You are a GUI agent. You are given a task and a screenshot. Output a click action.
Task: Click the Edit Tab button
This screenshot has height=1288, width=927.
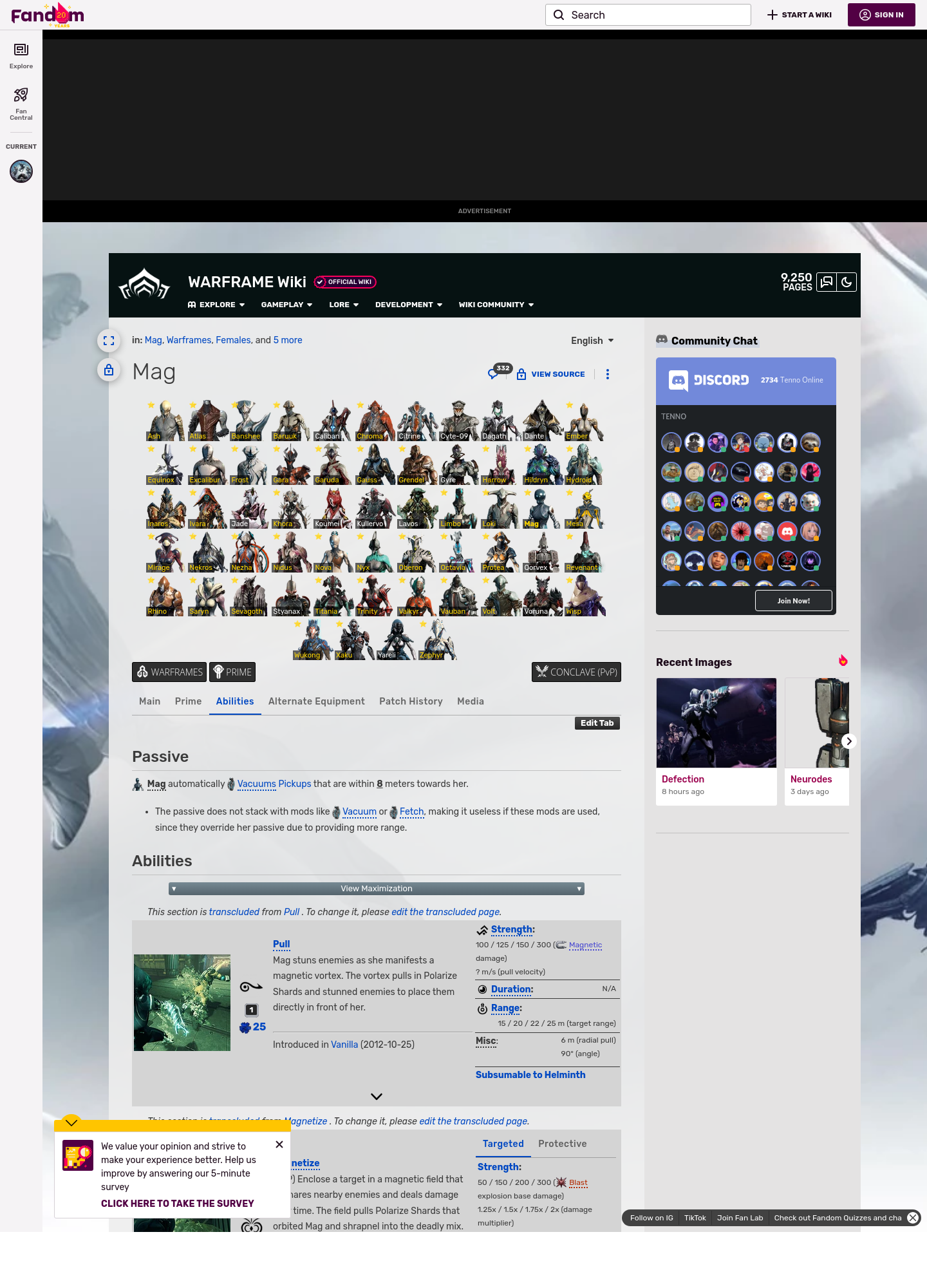coord(597,723)
